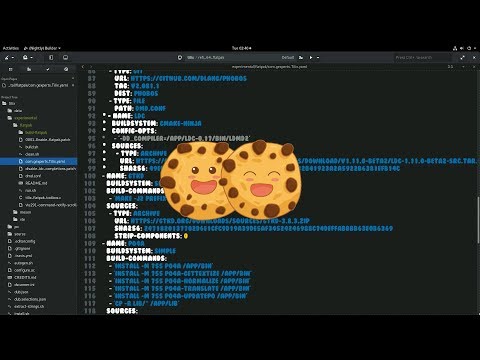Viewport: 480px width, 360px height.
Task: Click line number 110 in gutter
Action: (x=90, y=251)
